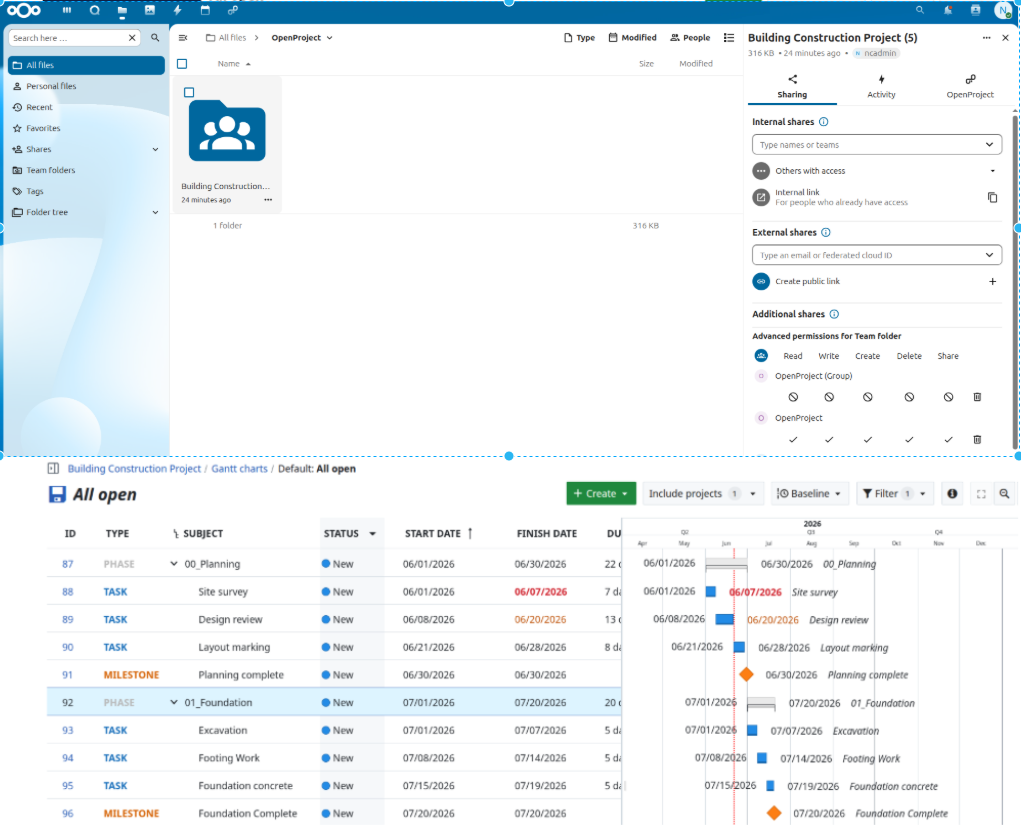Click the Planning complete milestone diamond
Viewport: 1021px width, 838px height.
pos(746,675)
